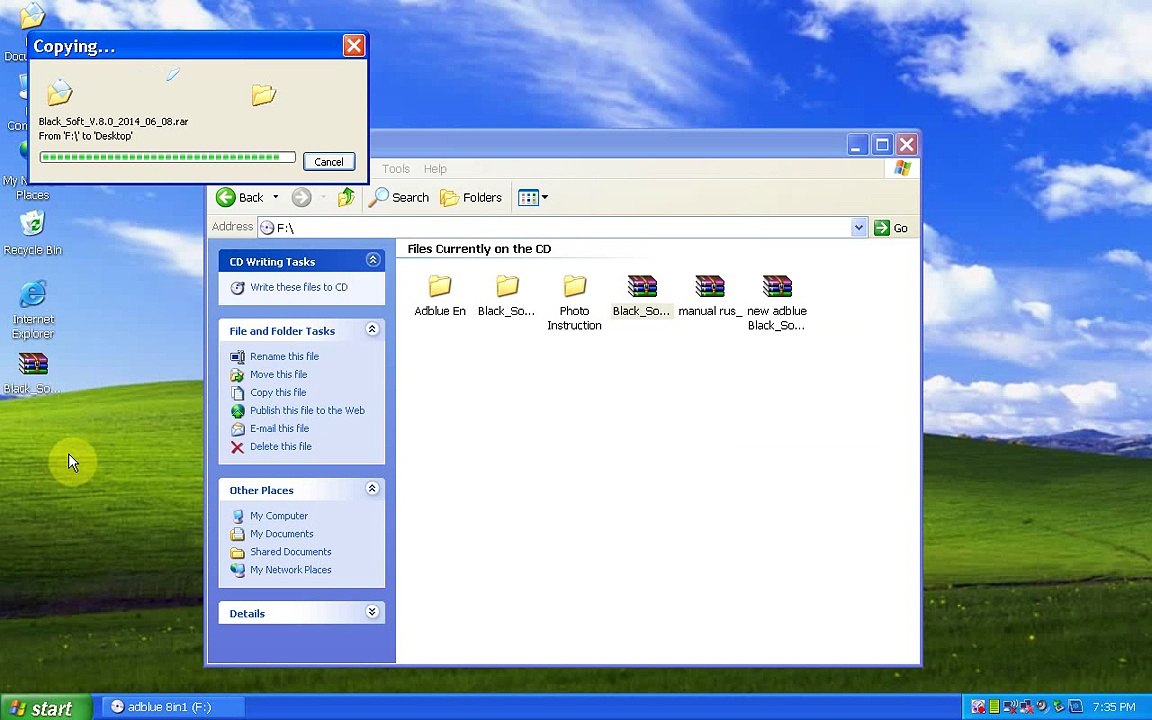
Task: Open the Help menu
Action: [x=435, y=169]
